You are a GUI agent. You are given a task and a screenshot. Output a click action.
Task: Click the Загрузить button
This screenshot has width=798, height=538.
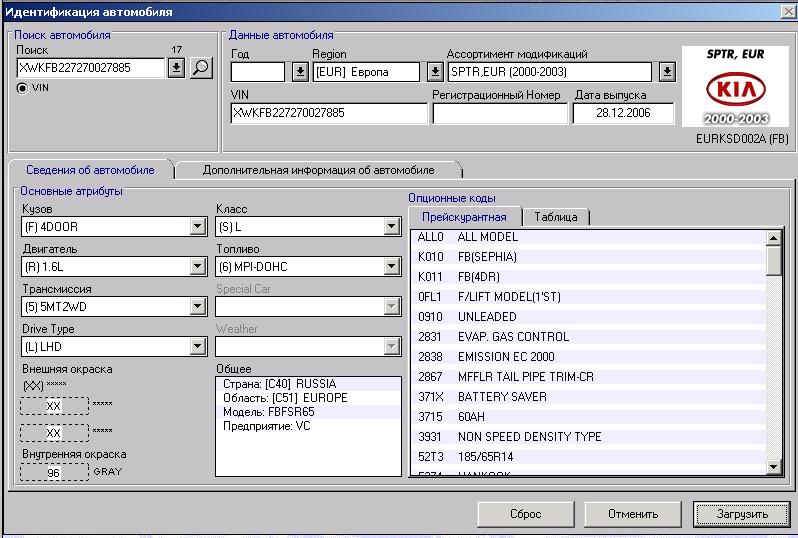(x=740, y=514)
